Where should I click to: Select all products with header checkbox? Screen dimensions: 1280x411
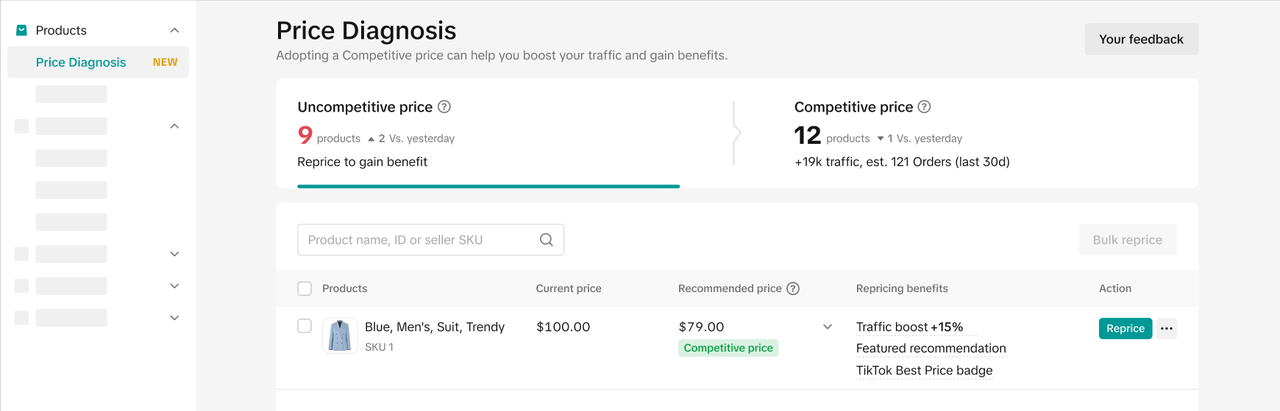pos(305,289)
